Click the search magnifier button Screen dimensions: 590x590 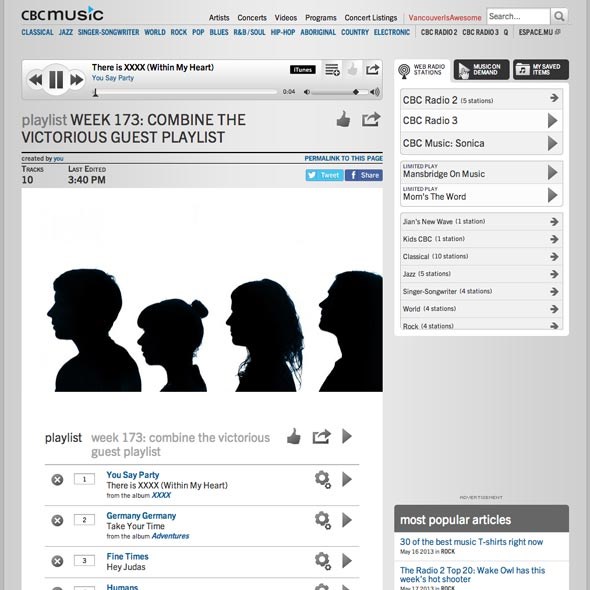pyautogui.click(x=559, y=17)
